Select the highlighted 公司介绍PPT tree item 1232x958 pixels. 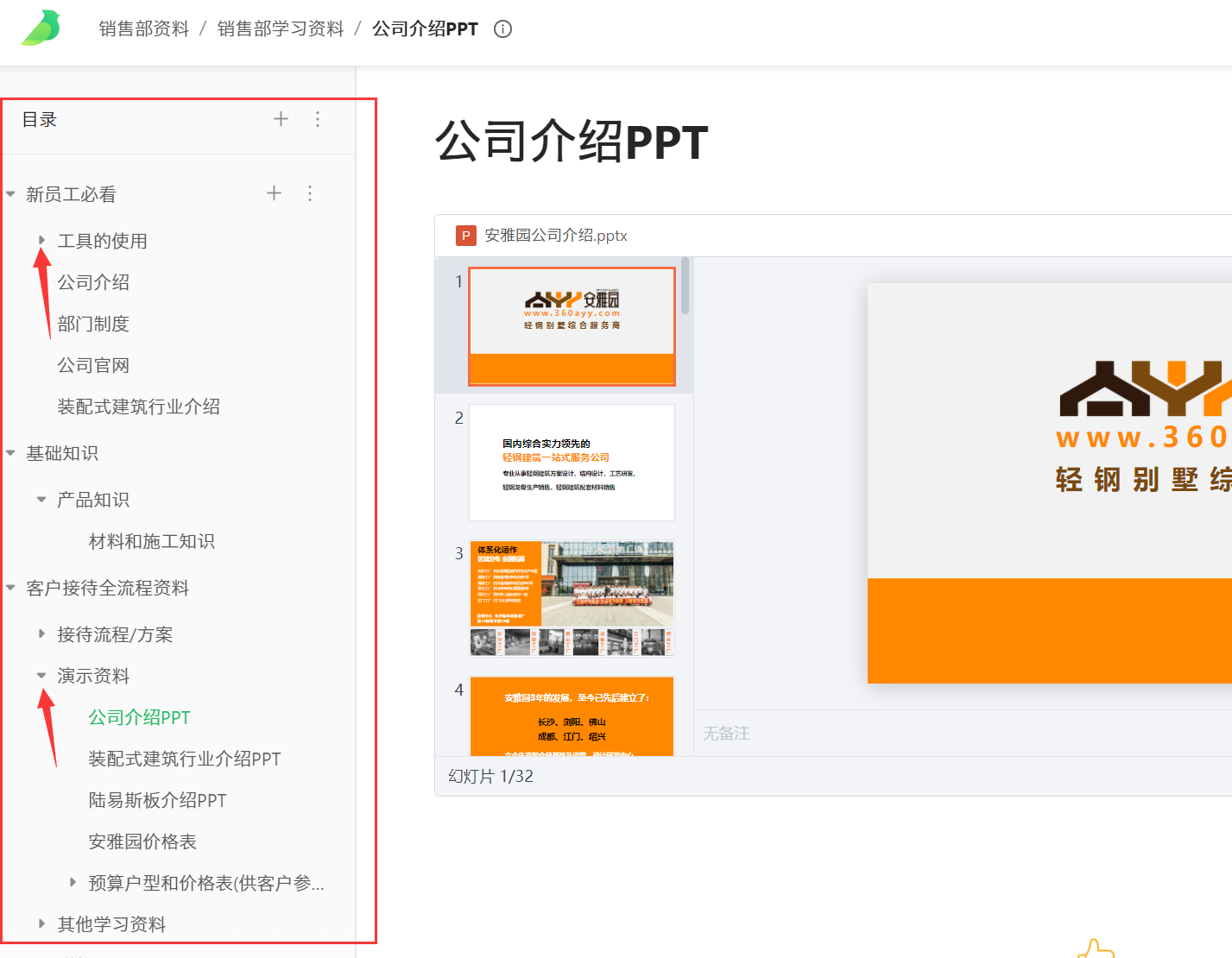point(139,717)
